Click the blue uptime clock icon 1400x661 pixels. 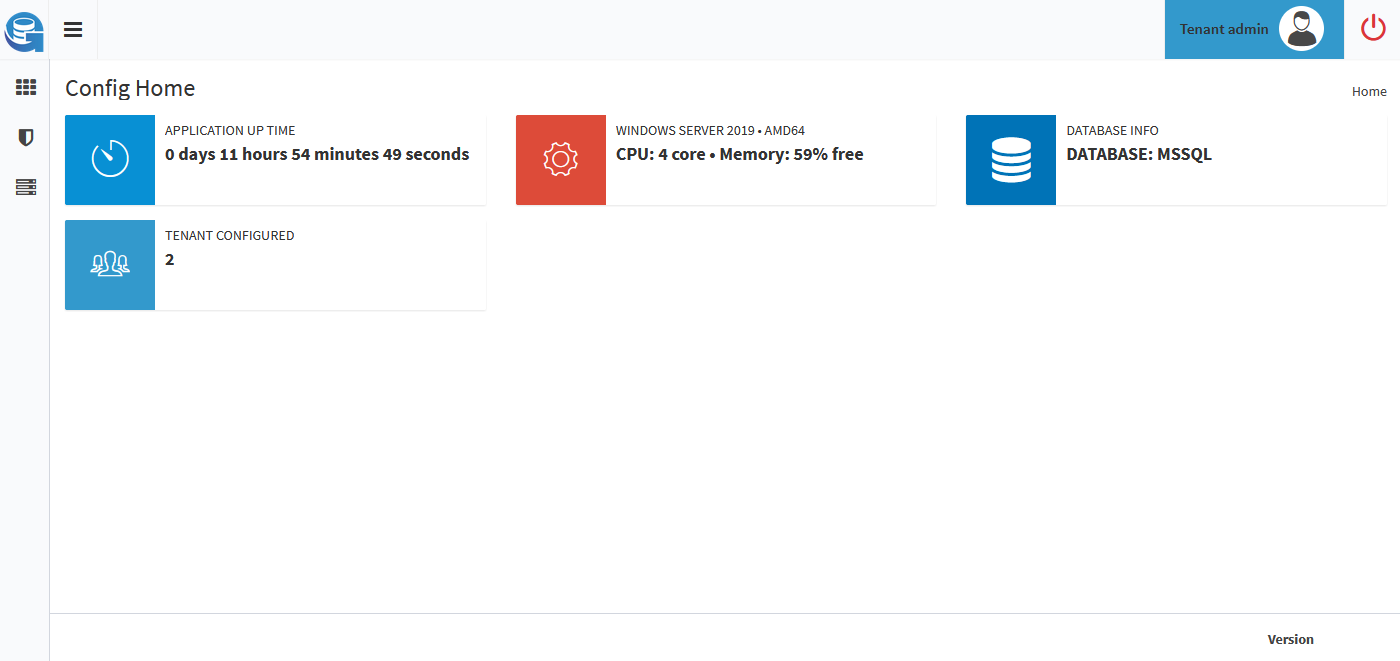coord(110,160)
